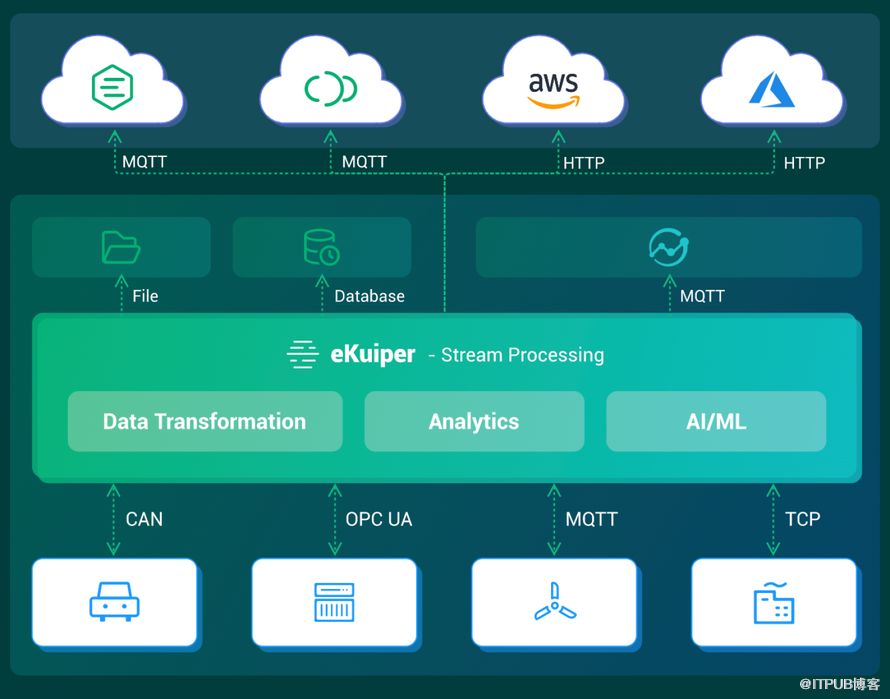Click the AI/ML box

point(716,421)
